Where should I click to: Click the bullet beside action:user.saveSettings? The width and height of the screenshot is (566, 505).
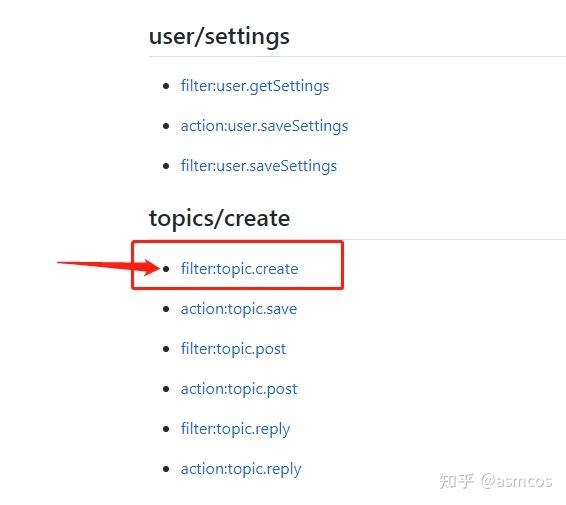pyautogui.click(x=166, y=126)
